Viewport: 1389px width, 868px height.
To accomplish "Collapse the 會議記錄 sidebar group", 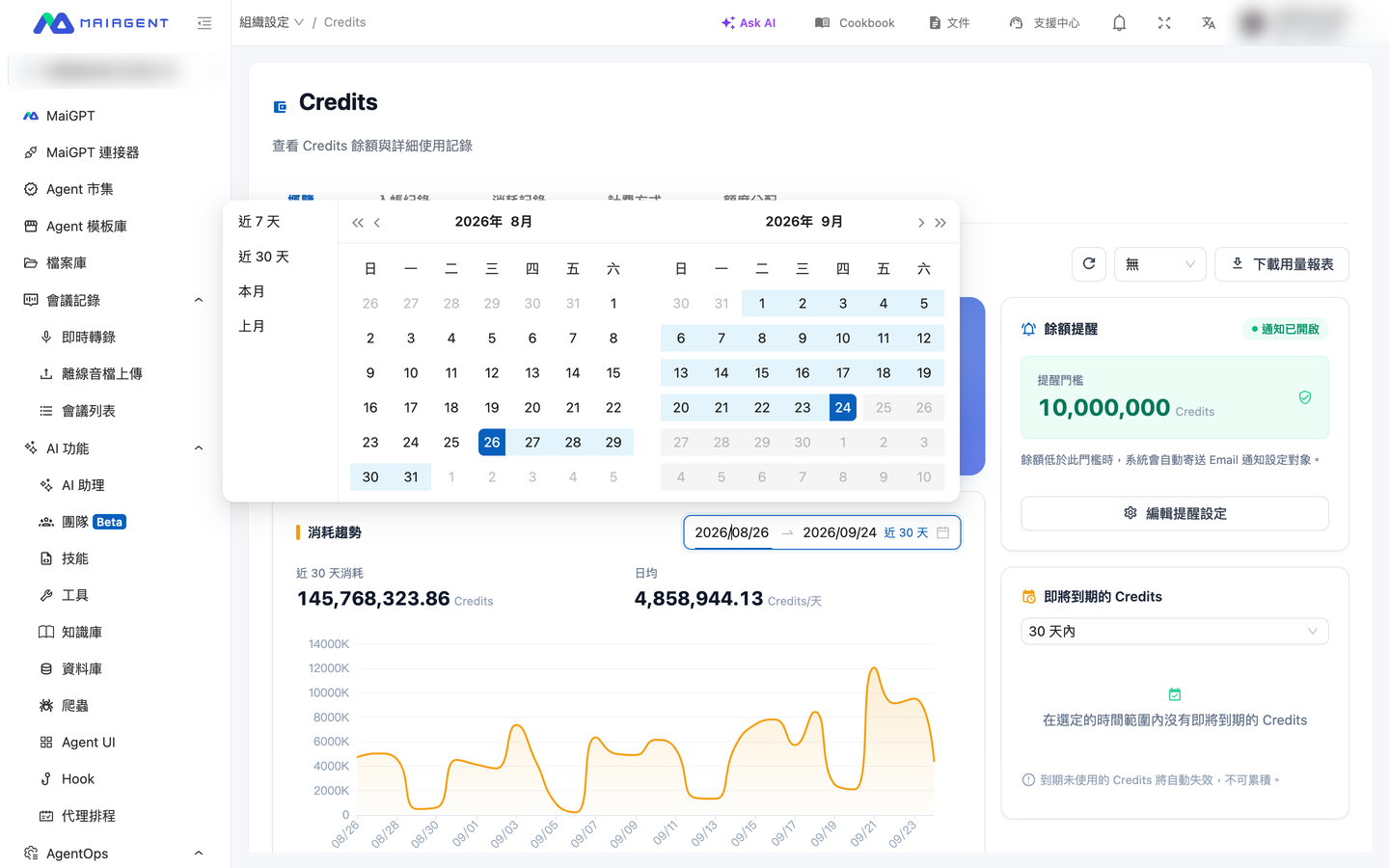I will click(199, 300).
